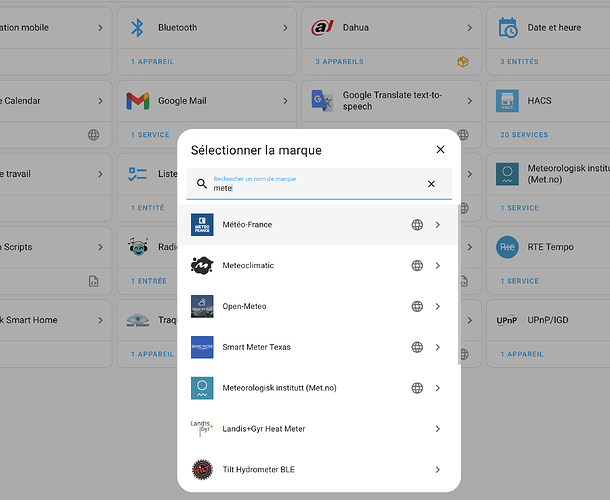The width and height of the screenshot is (610, 500).
Task: Expand Landis+Gyr Heat Meter chevron
Action: [438, 428]
